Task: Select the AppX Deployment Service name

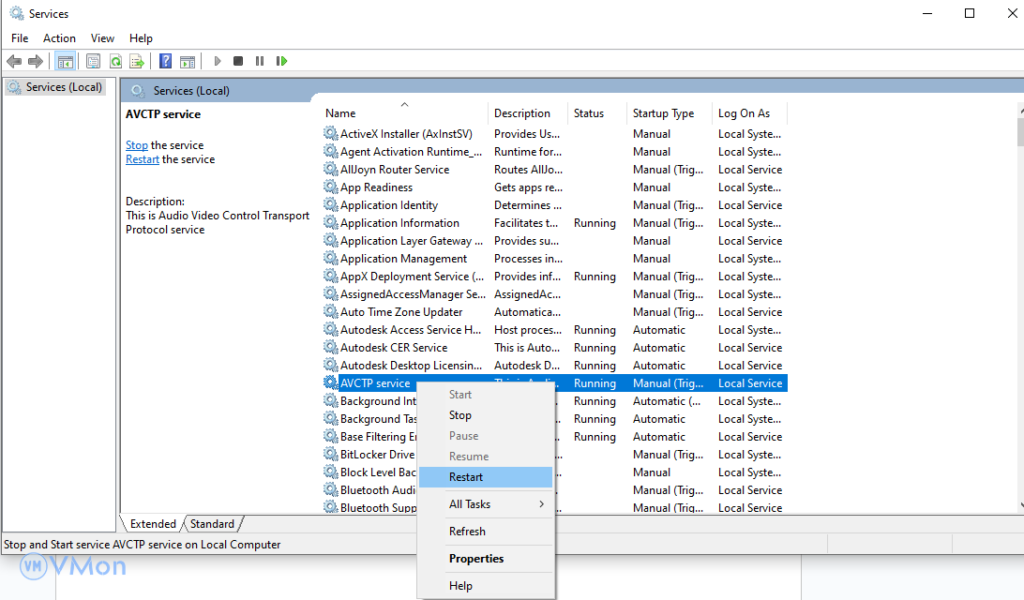Action: click(412, 277)
